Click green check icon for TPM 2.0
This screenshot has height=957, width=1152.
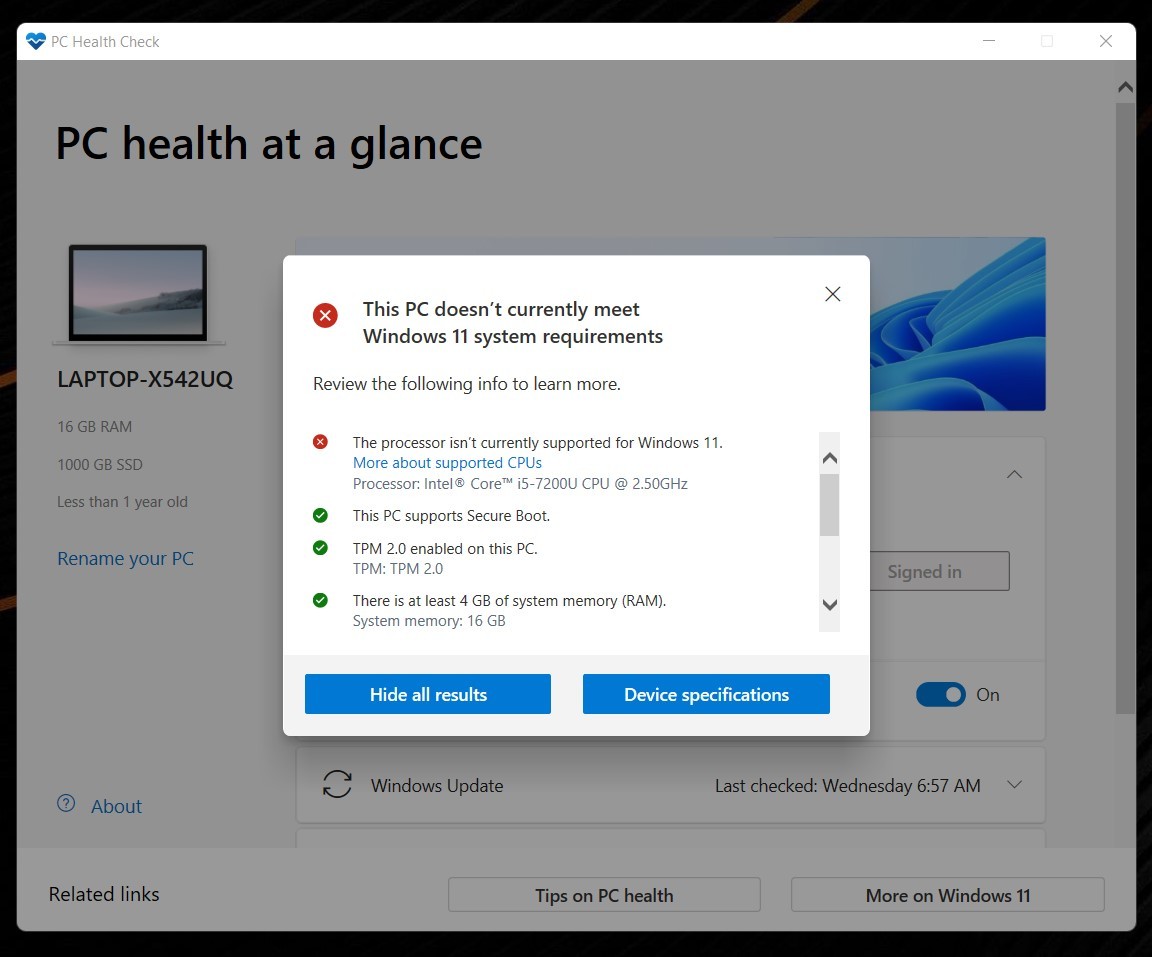click(320, 548)
